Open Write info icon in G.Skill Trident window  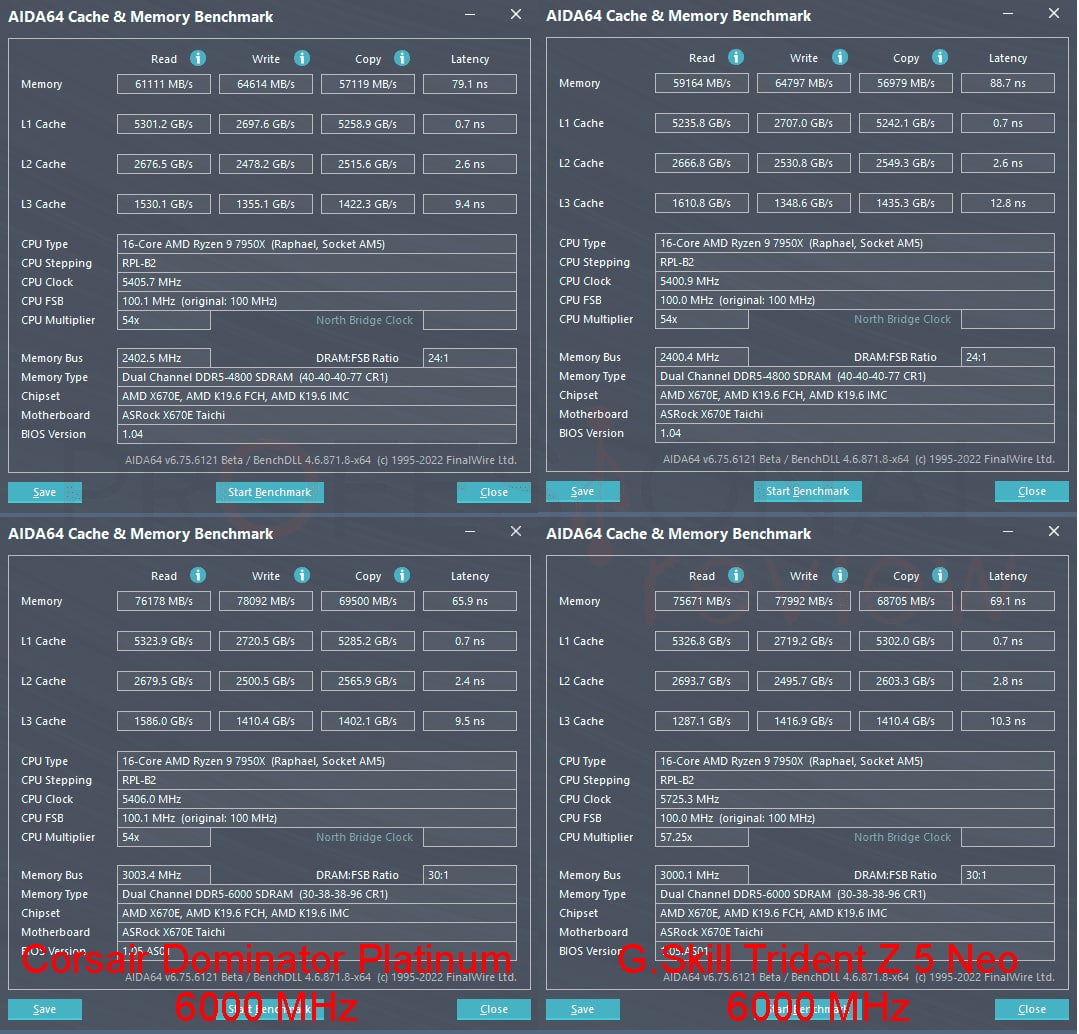point(840,575)
